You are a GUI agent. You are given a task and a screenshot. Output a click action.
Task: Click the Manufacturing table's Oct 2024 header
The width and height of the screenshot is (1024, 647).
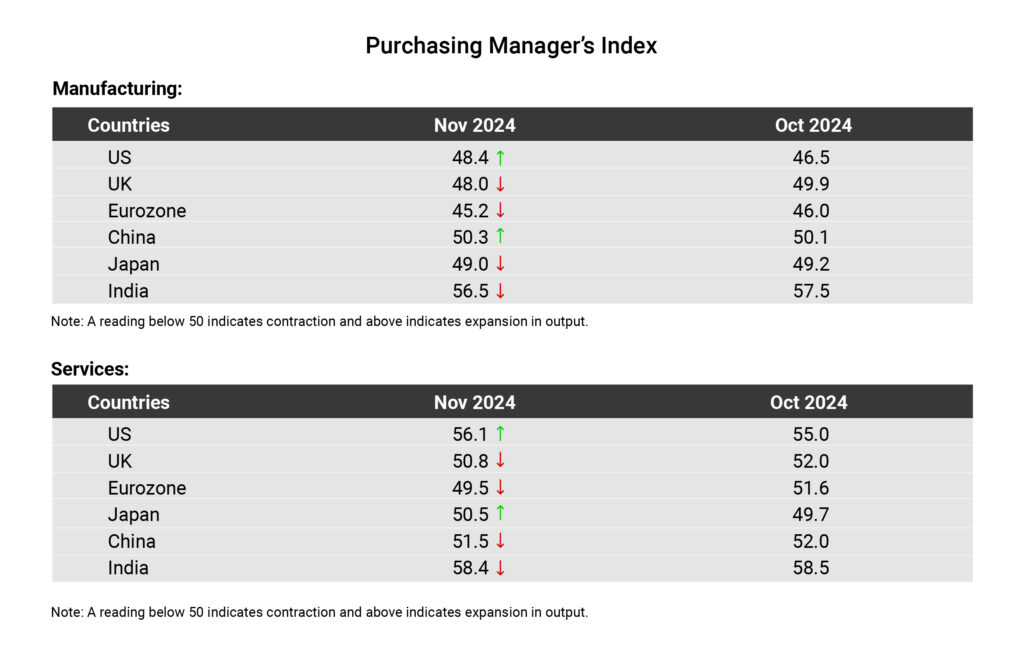tap(813, 125)
